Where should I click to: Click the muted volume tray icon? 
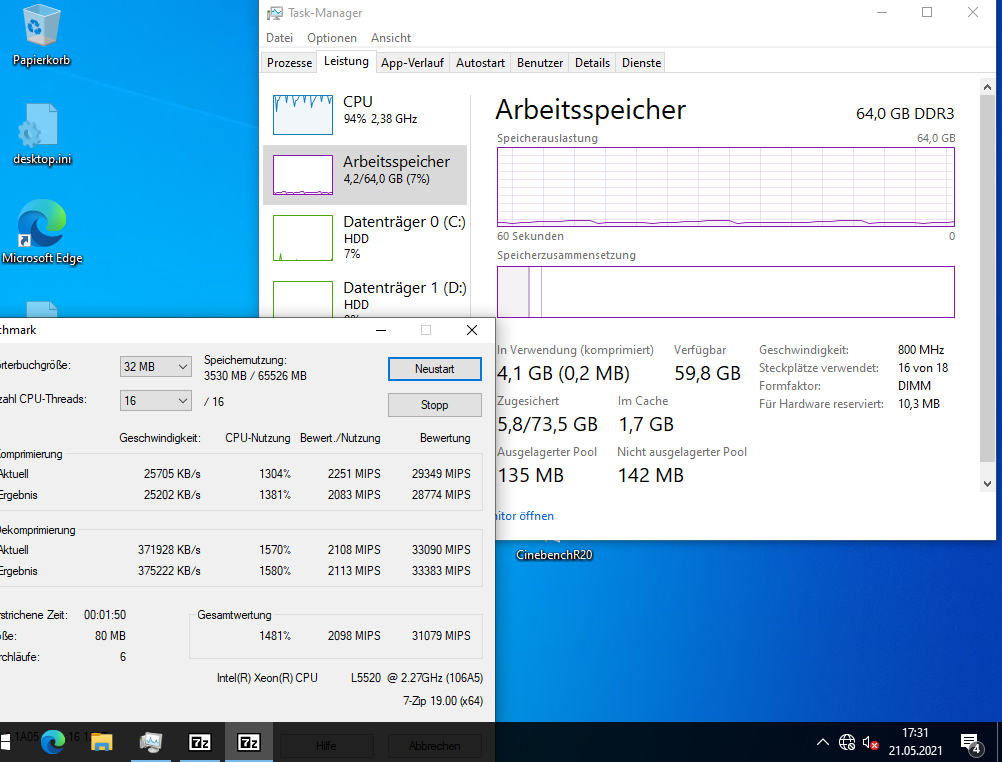(x=870, y=742)
